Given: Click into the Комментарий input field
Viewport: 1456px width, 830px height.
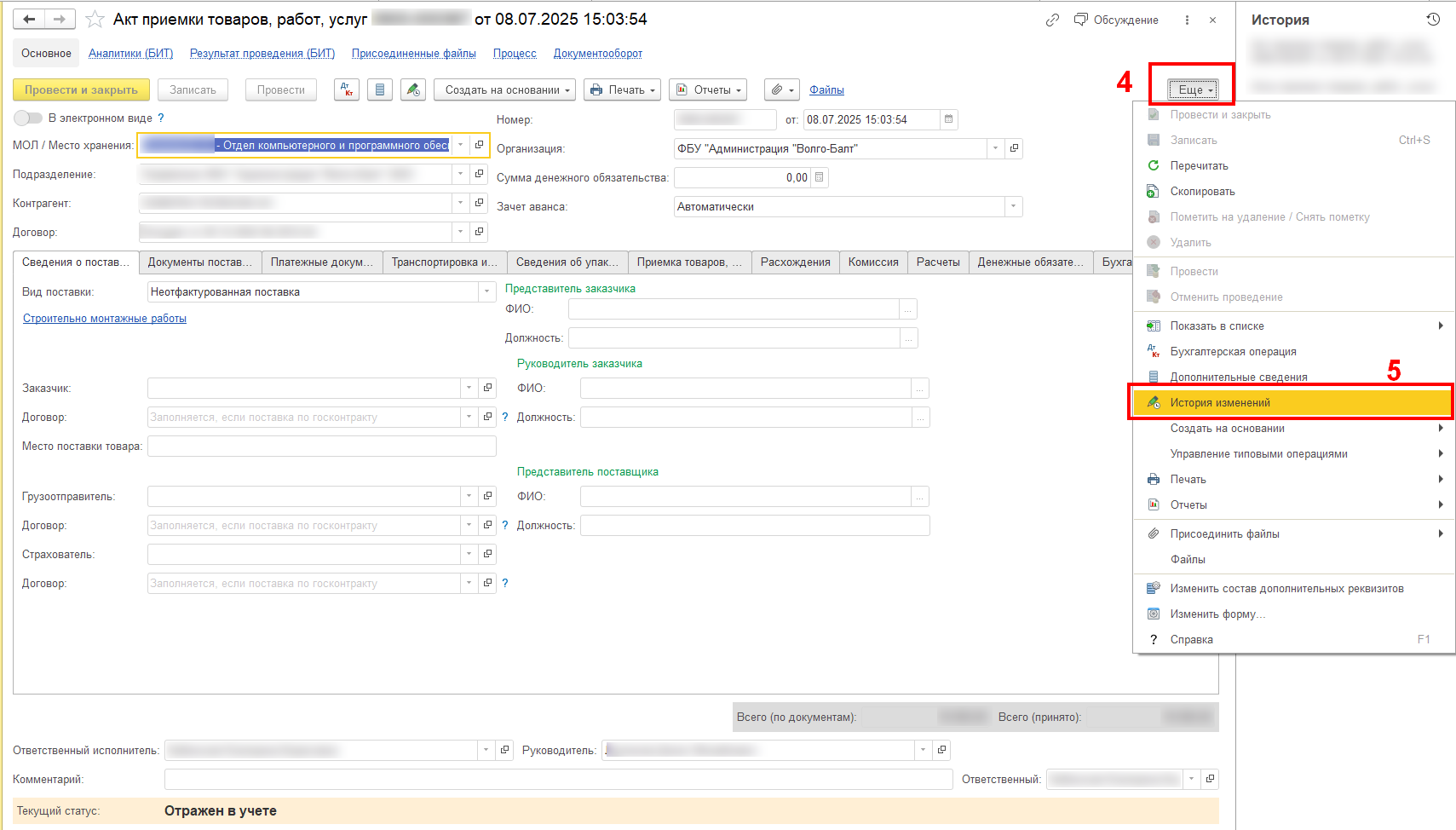Looking at the screenshot, I should tap(558, 779).
